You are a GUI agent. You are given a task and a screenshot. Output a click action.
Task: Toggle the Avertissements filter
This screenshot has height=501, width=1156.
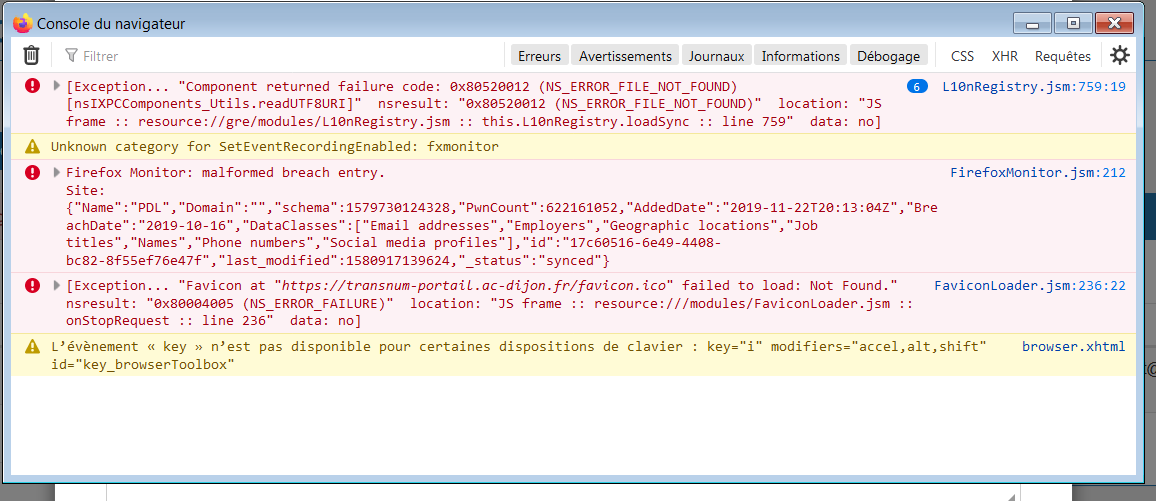coord(625,56)
